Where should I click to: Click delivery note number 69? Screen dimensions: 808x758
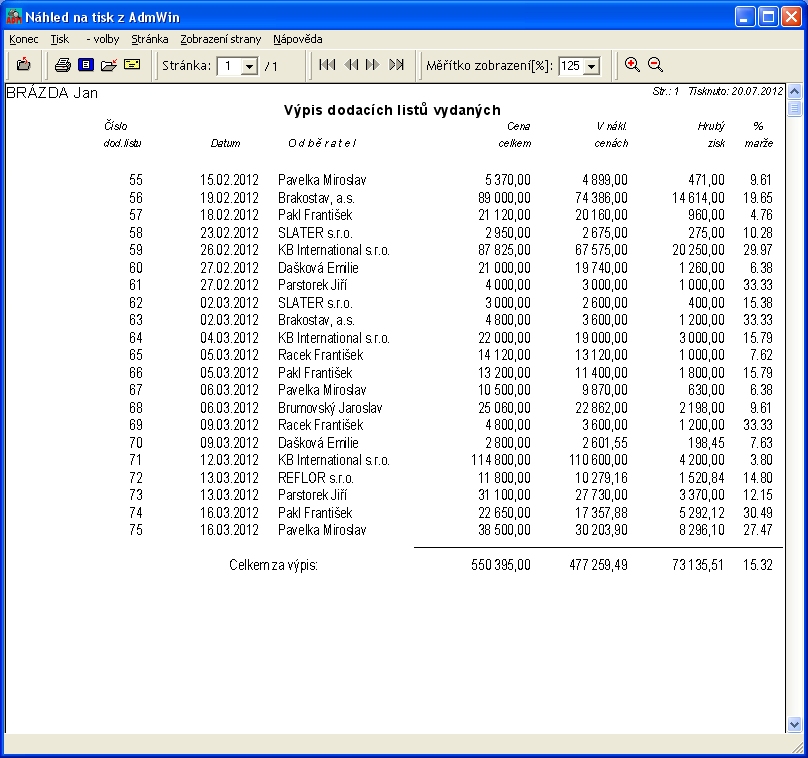[x=136, y=425]
